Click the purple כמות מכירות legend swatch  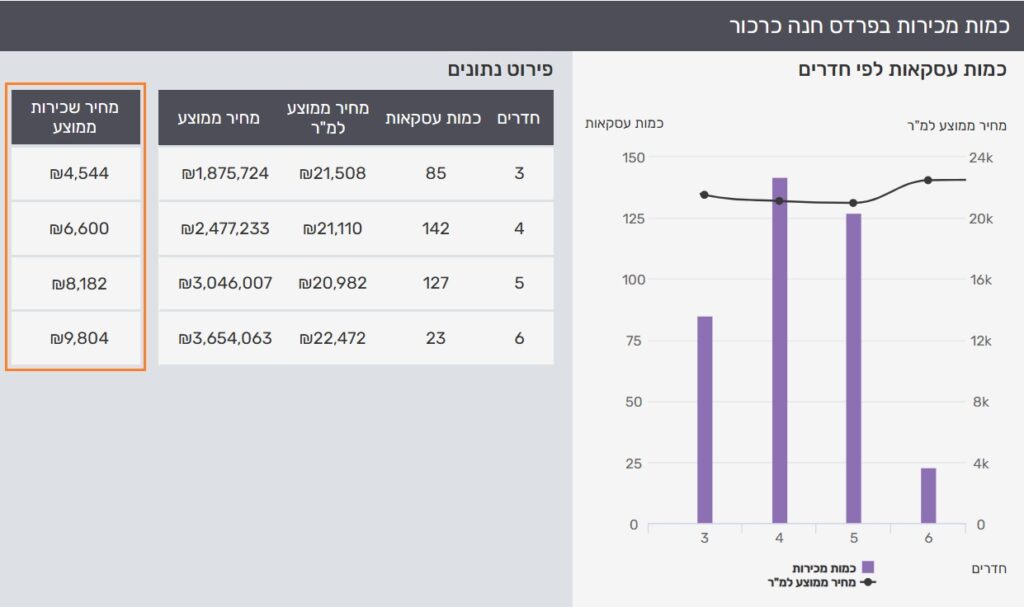(867, 566)
